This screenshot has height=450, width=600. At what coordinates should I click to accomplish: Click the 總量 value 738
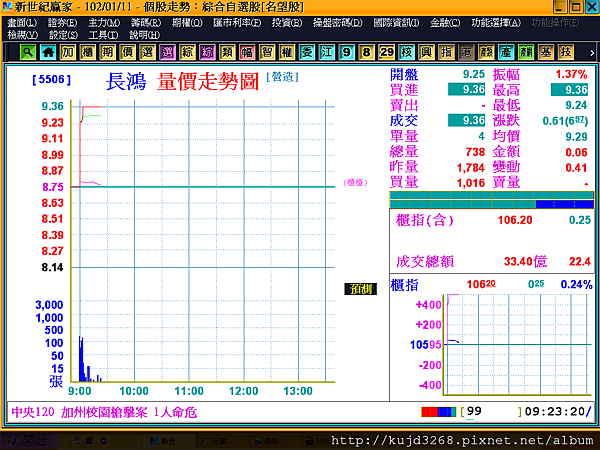point(475,152)
